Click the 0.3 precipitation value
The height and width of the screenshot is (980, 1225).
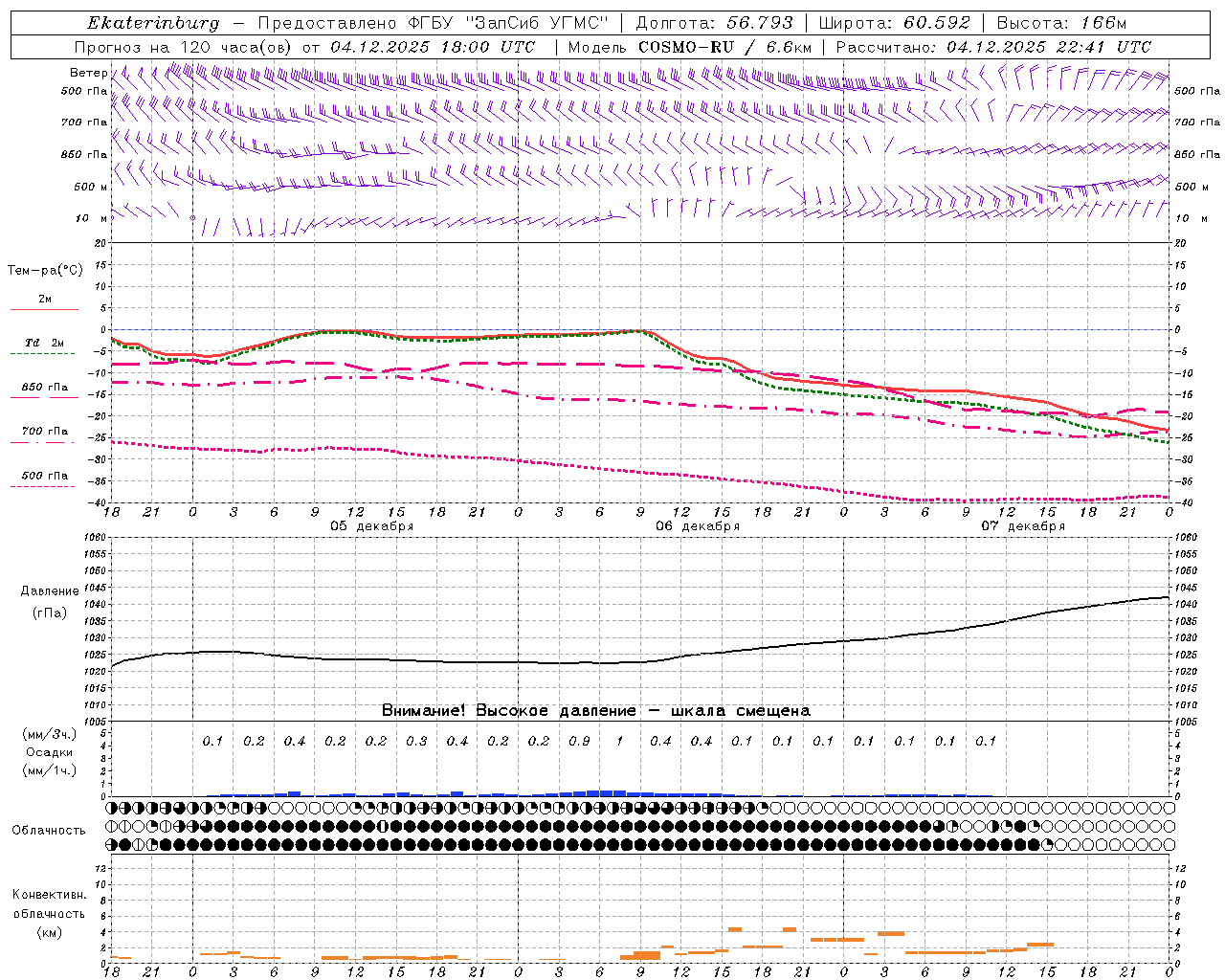click(416, 741)
